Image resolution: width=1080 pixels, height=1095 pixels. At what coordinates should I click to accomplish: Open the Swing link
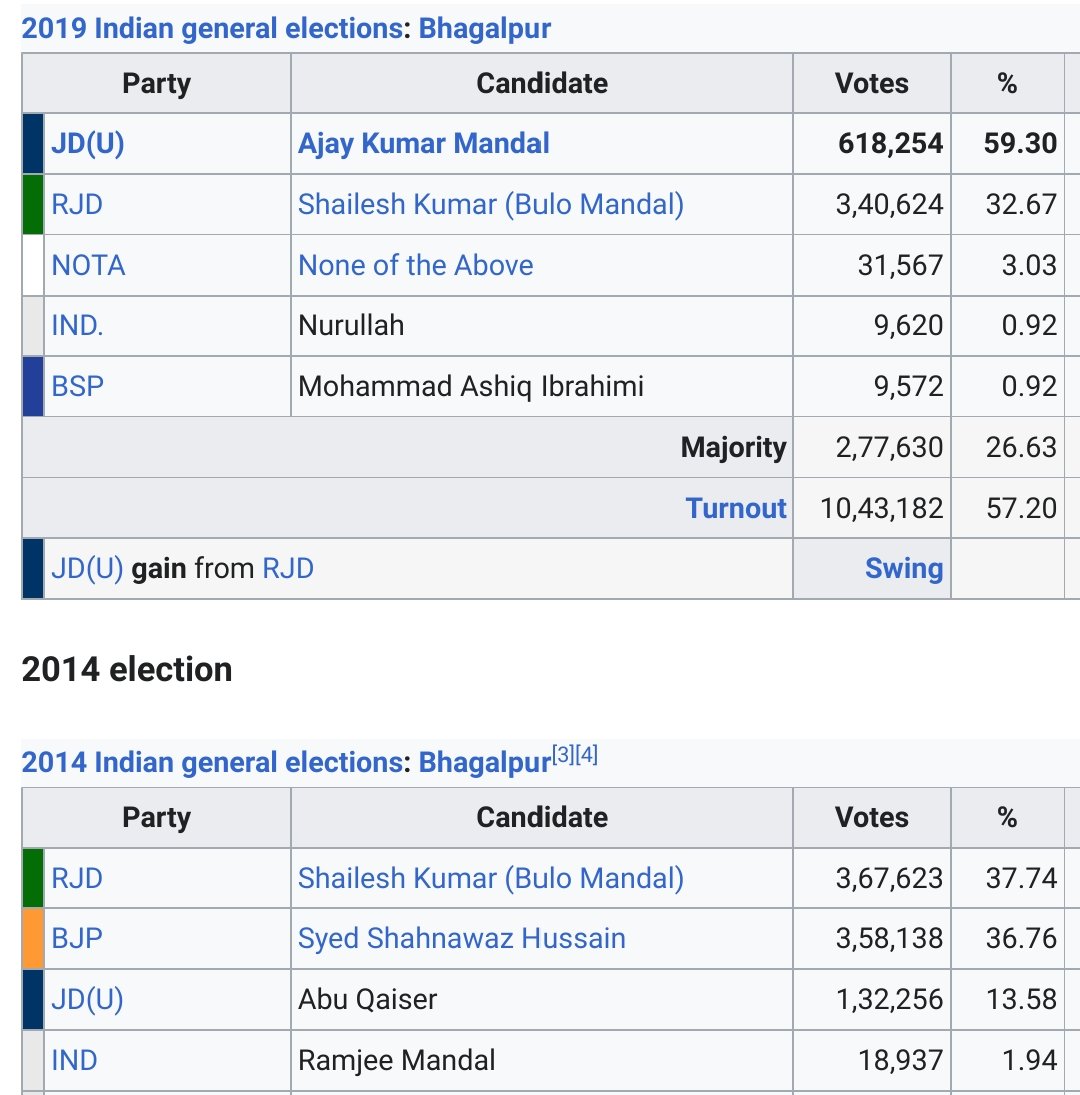point(904,568)
